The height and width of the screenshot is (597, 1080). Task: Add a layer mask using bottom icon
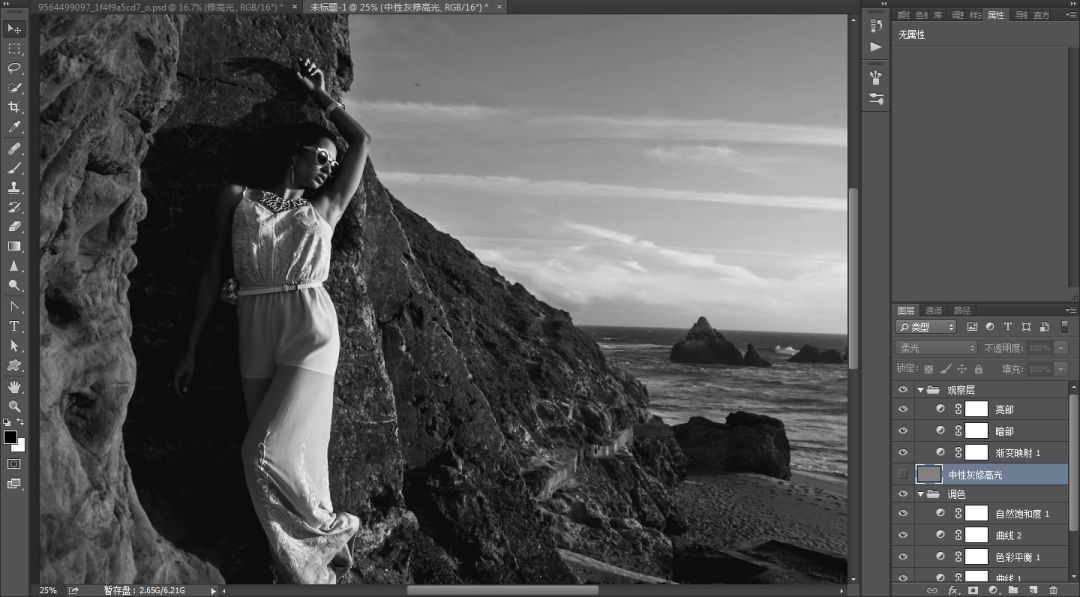972,590
